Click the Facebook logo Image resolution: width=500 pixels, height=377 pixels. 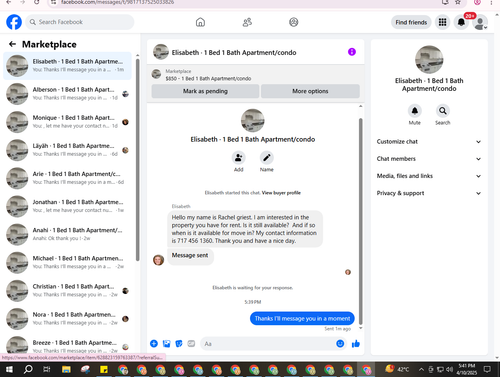point(14,22)
